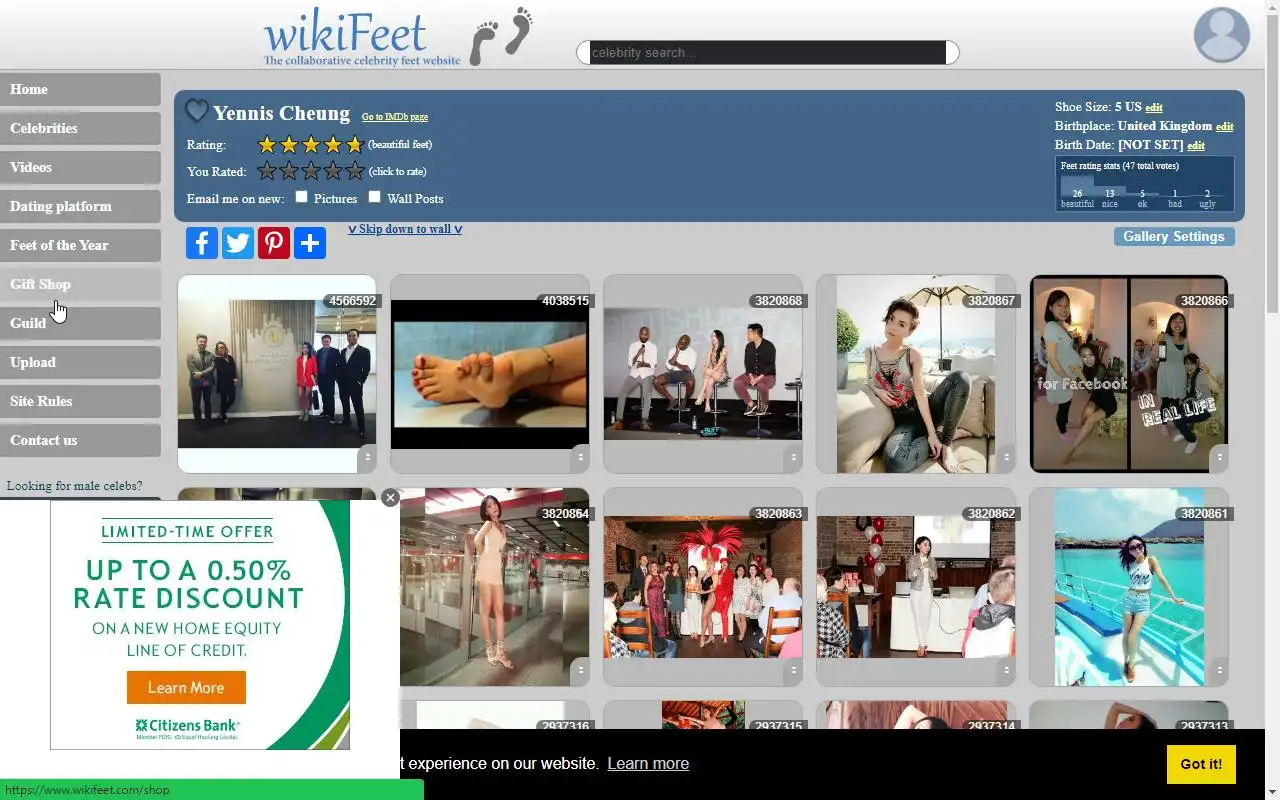1280x800 pixels.
Task: Open Gift Shop in sidebar
Action: coord(80,284)
